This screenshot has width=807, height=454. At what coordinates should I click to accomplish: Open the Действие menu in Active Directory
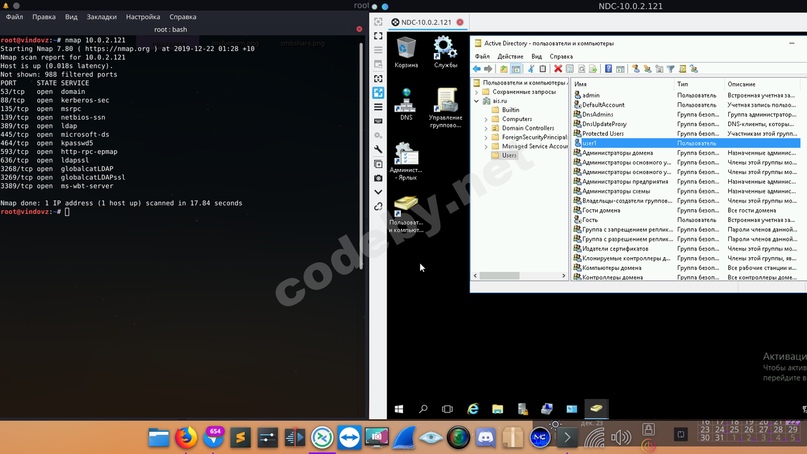click(510, 57)
